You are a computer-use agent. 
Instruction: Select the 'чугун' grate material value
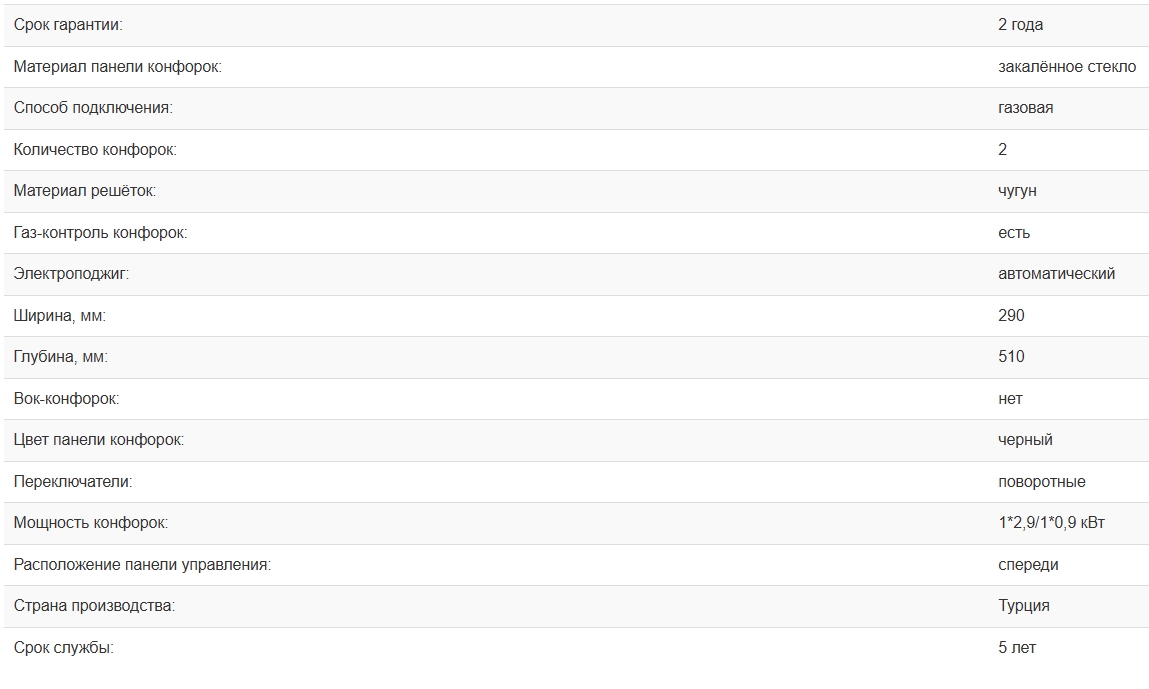coord(1017,191)
